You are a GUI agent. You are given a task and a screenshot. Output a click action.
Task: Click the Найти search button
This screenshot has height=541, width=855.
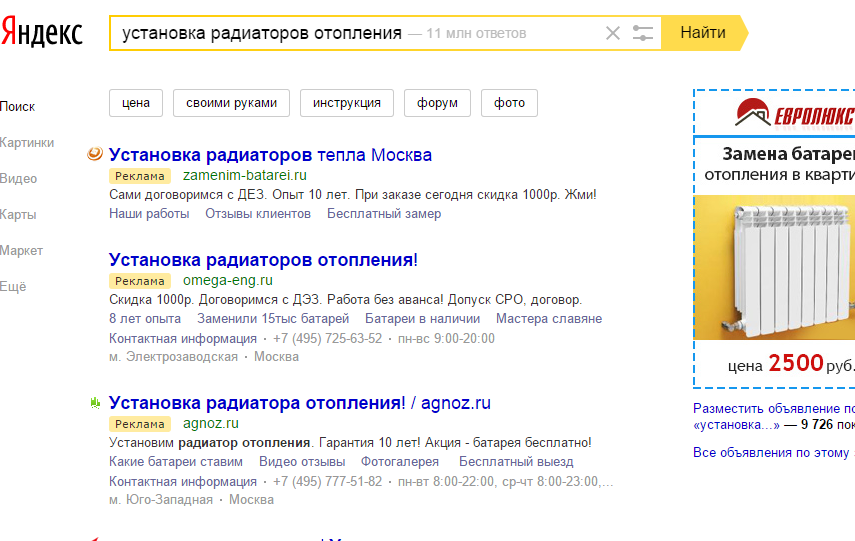tap(703, 33)
